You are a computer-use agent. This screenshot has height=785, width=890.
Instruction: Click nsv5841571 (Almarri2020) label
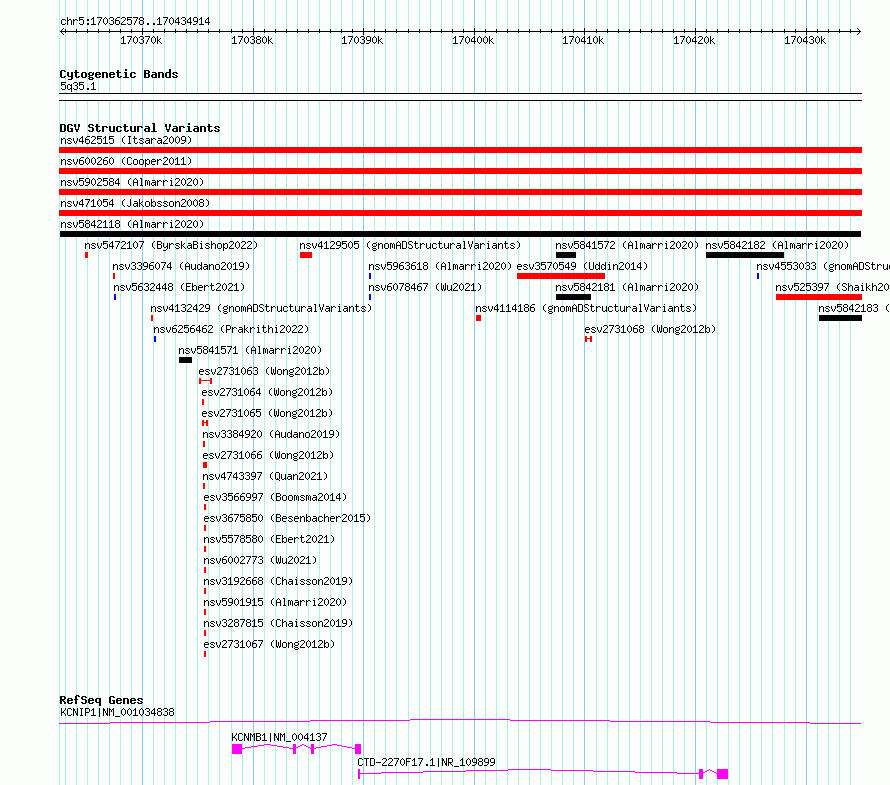[x=250, y=350]
